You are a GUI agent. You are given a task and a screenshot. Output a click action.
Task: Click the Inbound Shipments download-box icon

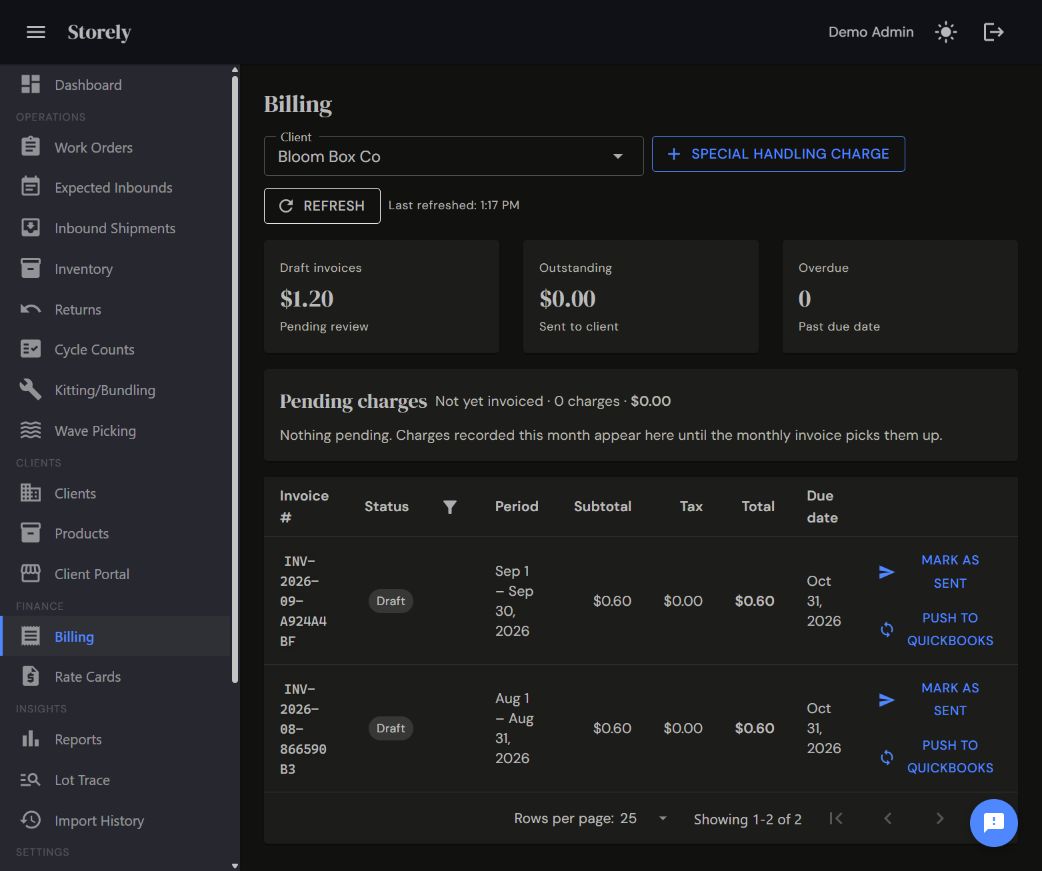(x=31, y=227)
